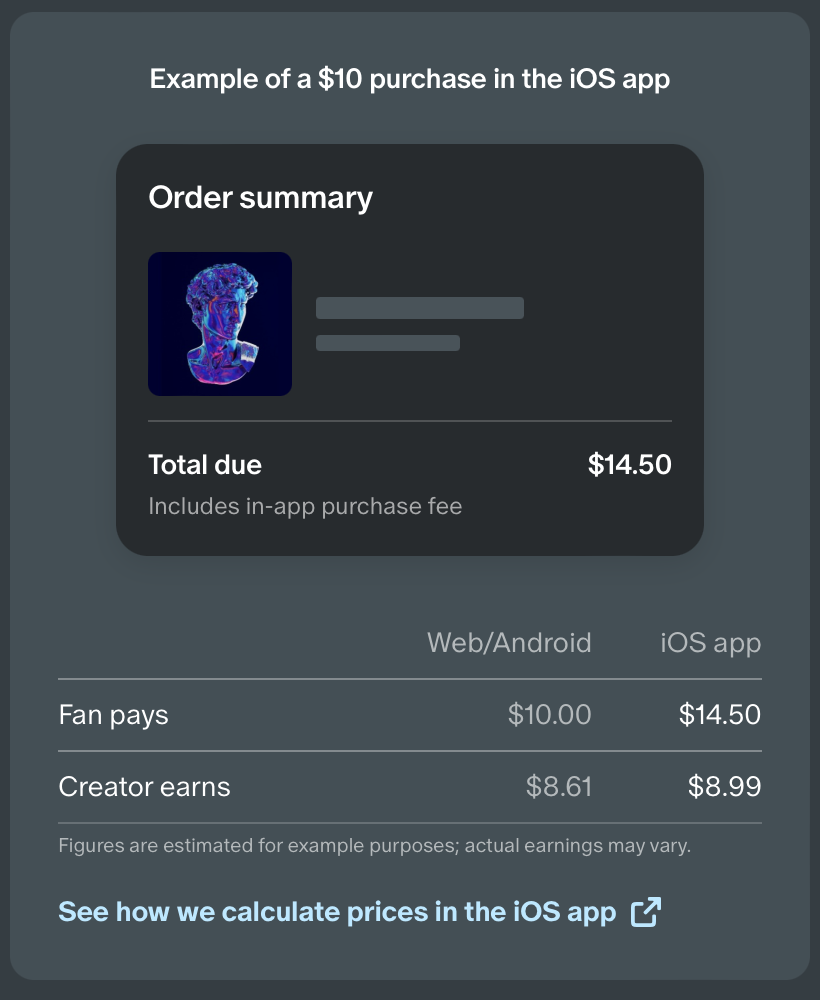
Task: Click the external link arrow icon
Action: pos(646,912)
